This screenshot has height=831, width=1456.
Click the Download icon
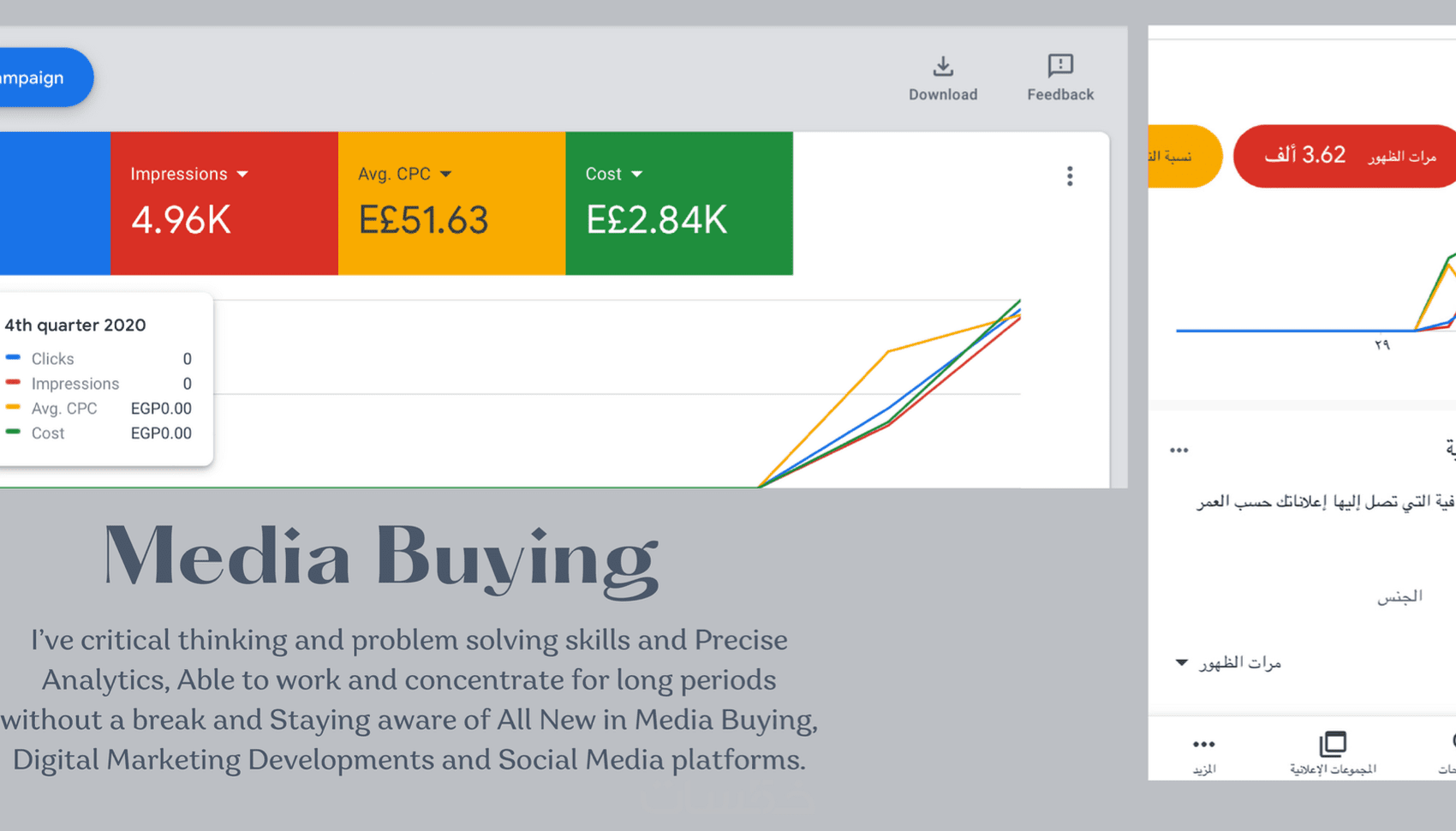pos(942,67)
